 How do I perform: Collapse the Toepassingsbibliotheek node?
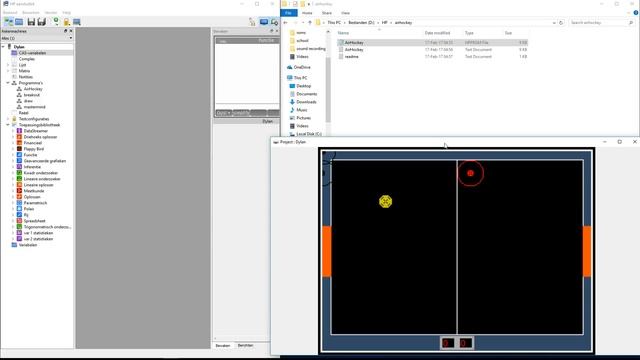point(8,125)
